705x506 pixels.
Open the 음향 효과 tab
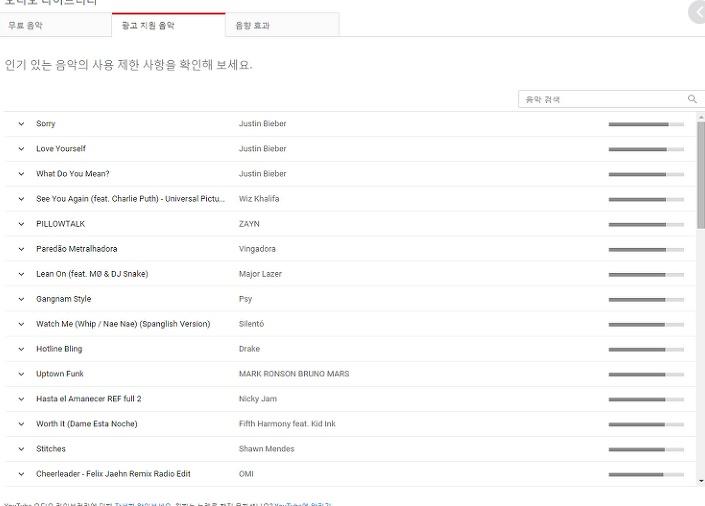[282, 25]
